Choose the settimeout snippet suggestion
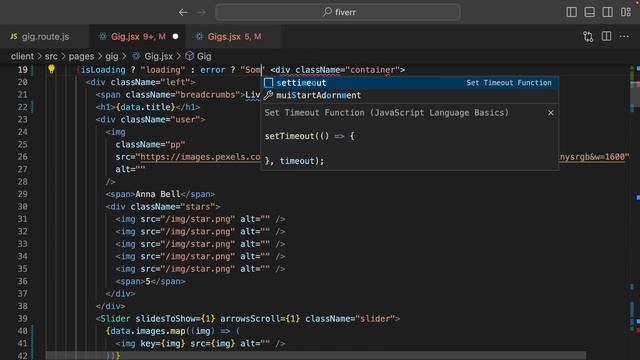 coord(410,83)
